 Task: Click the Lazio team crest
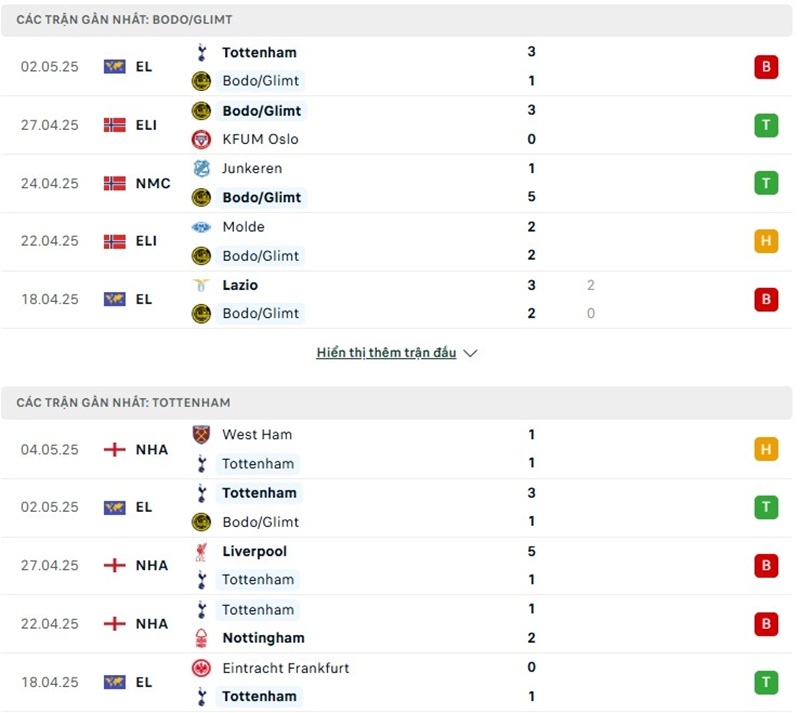(201, 285)
